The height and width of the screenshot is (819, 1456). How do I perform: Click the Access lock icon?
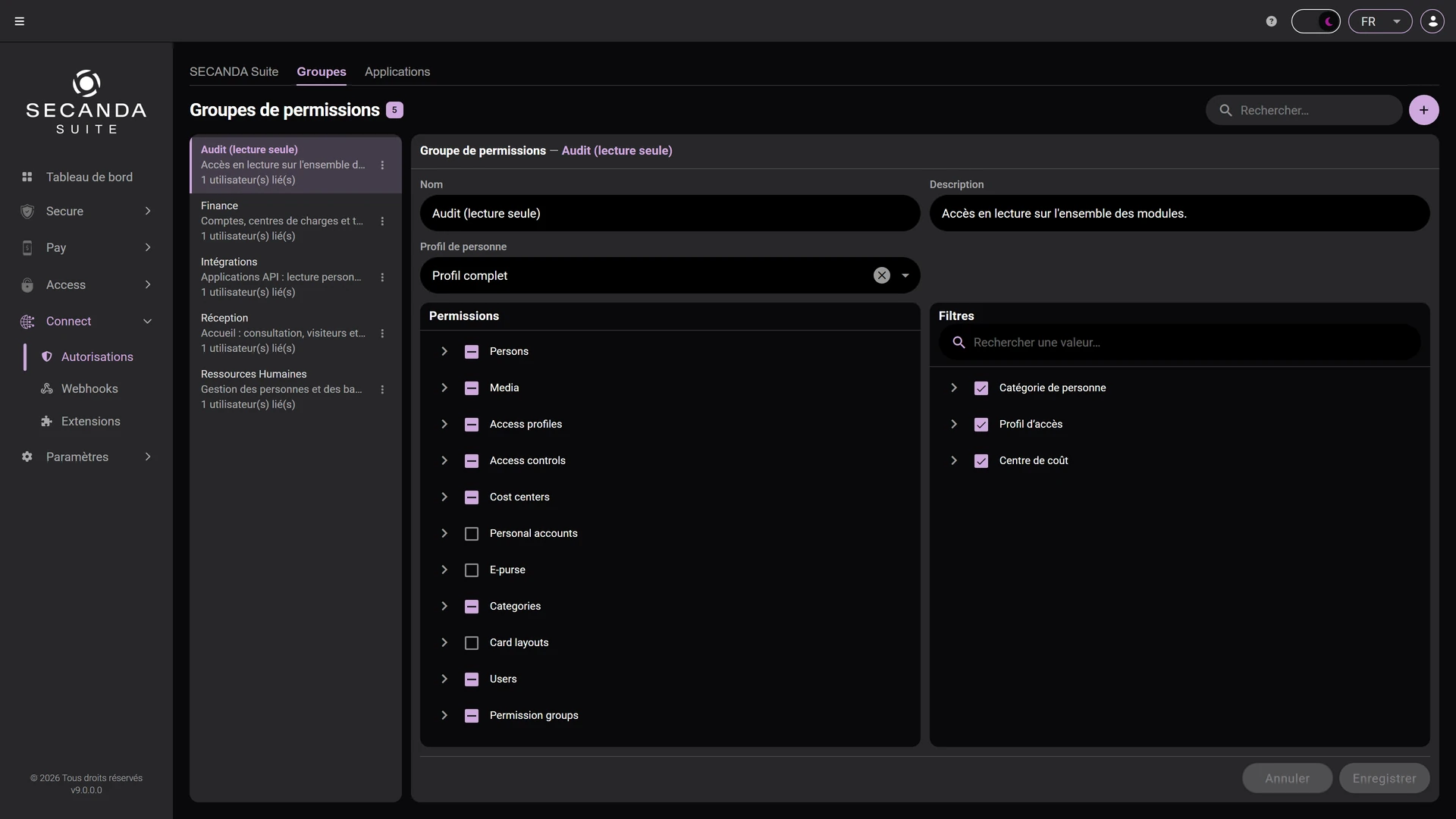(x=27, y=285)
